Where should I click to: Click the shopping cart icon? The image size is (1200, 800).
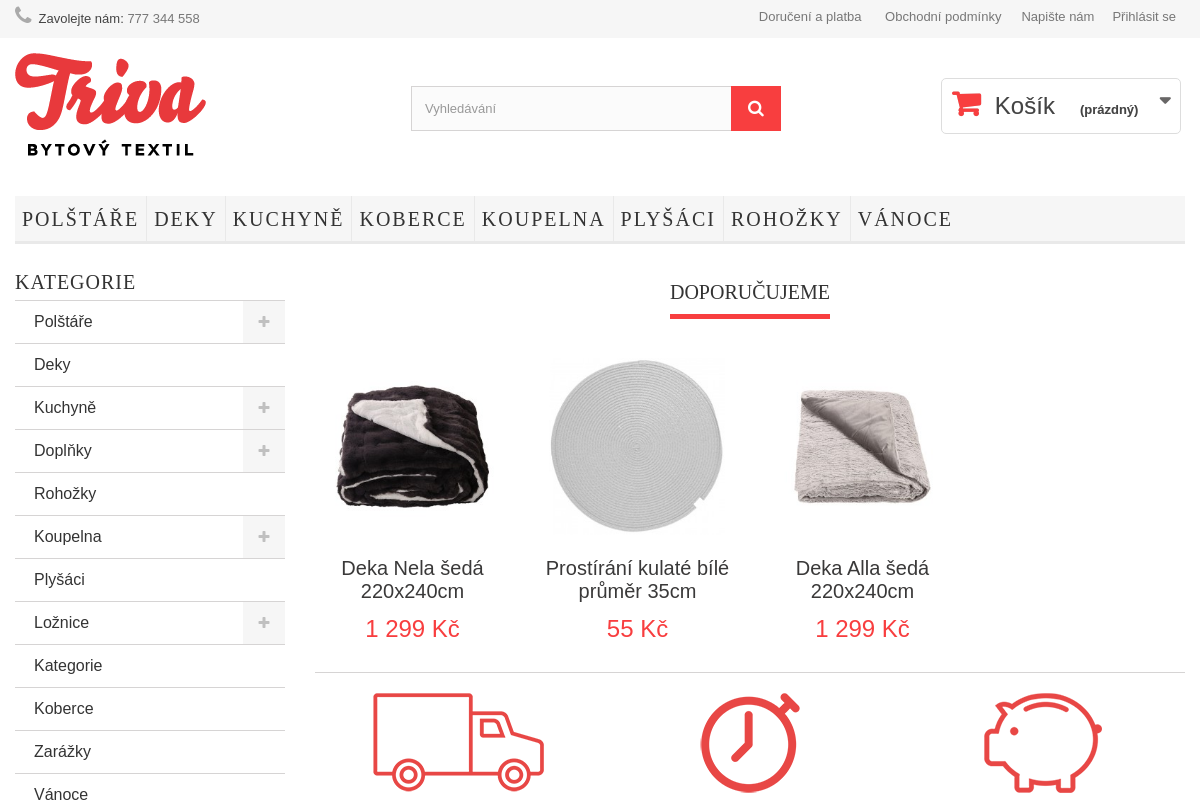(x=966, y=104)
